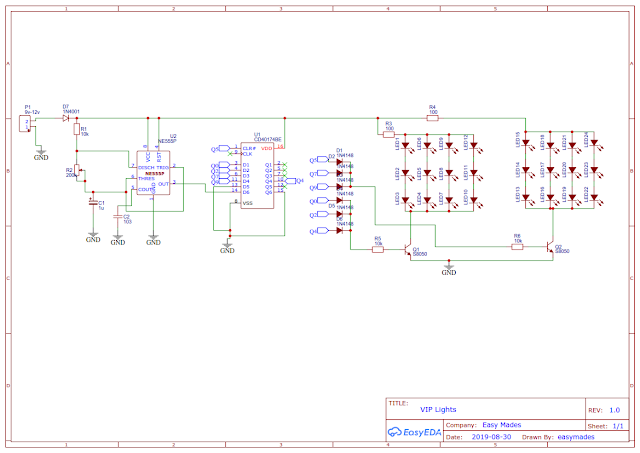Screen dimensions: 640x453
Task: Select the topmost 1N4148 diode D1
Action: tap(339, 162)
